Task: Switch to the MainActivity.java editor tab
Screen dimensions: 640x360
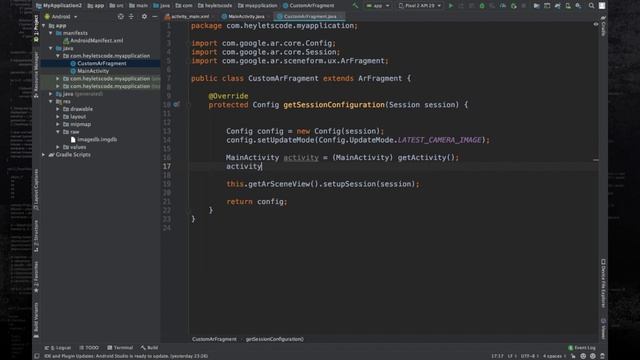Action: click(244, 17)
